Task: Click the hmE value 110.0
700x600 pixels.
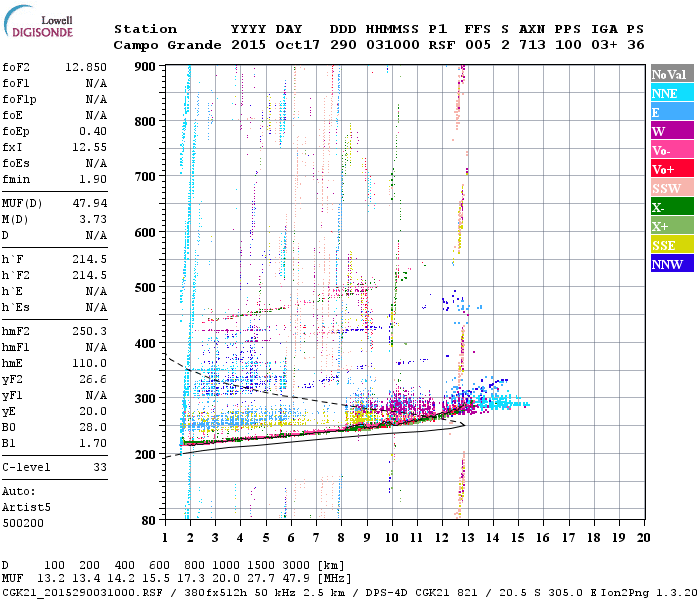Action: [x=89, y=363]
